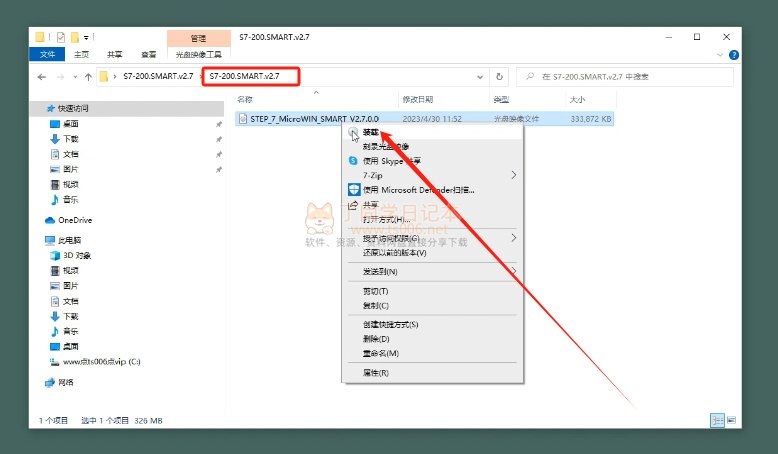Open the www点ts006点vip (C:) drive

click(x=101, y=362)
